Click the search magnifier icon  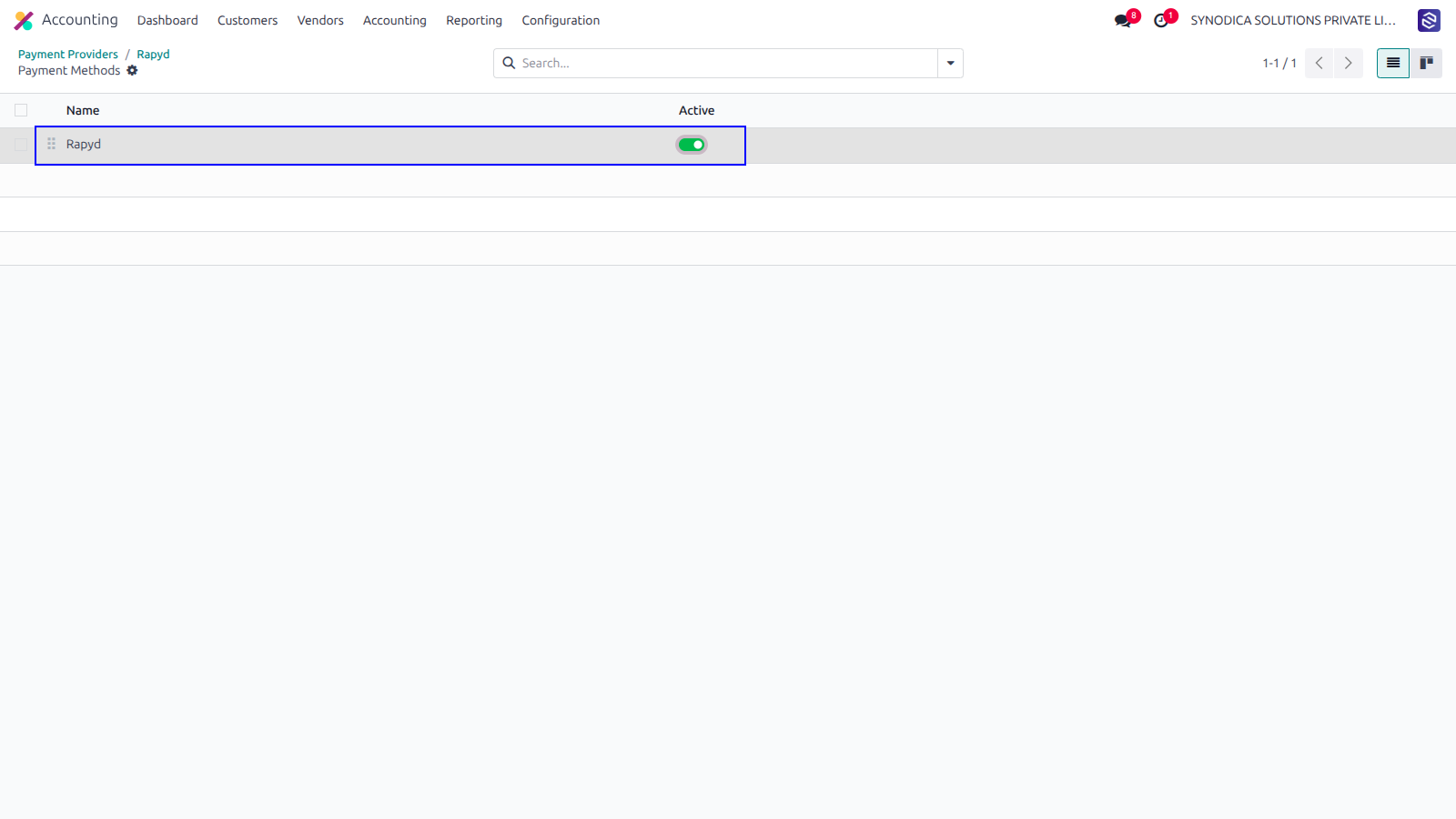509,63
